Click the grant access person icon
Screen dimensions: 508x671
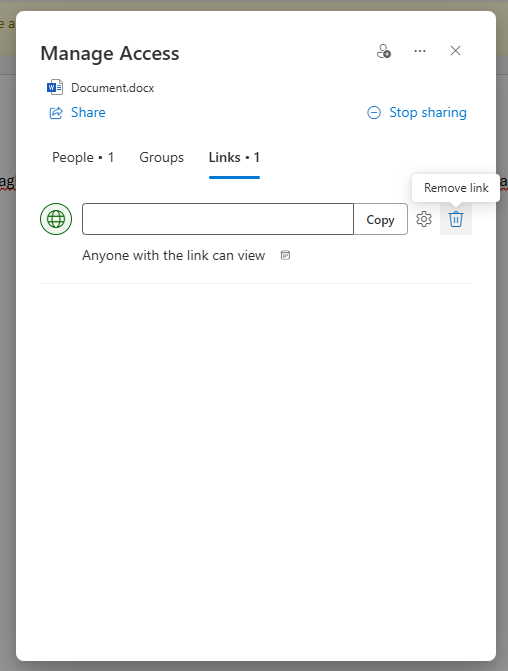click(383, 51)
